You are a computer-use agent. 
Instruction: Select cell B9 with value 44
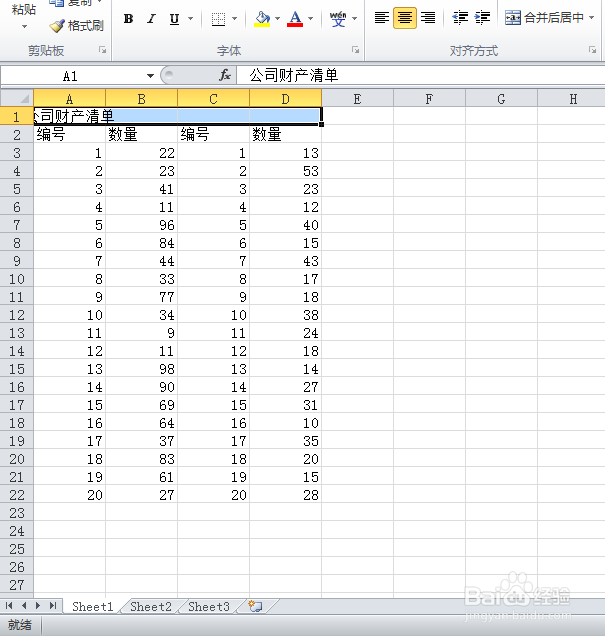(142, 261)
